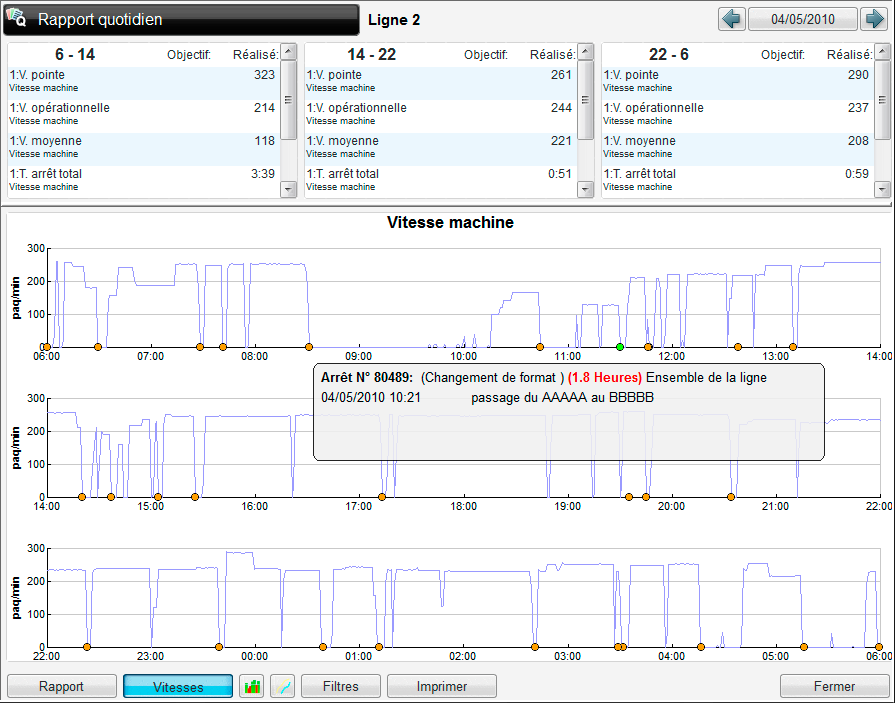Select the T. arrêt total row showing 0:51
895x703 pixels.
(x=441, y=181)
